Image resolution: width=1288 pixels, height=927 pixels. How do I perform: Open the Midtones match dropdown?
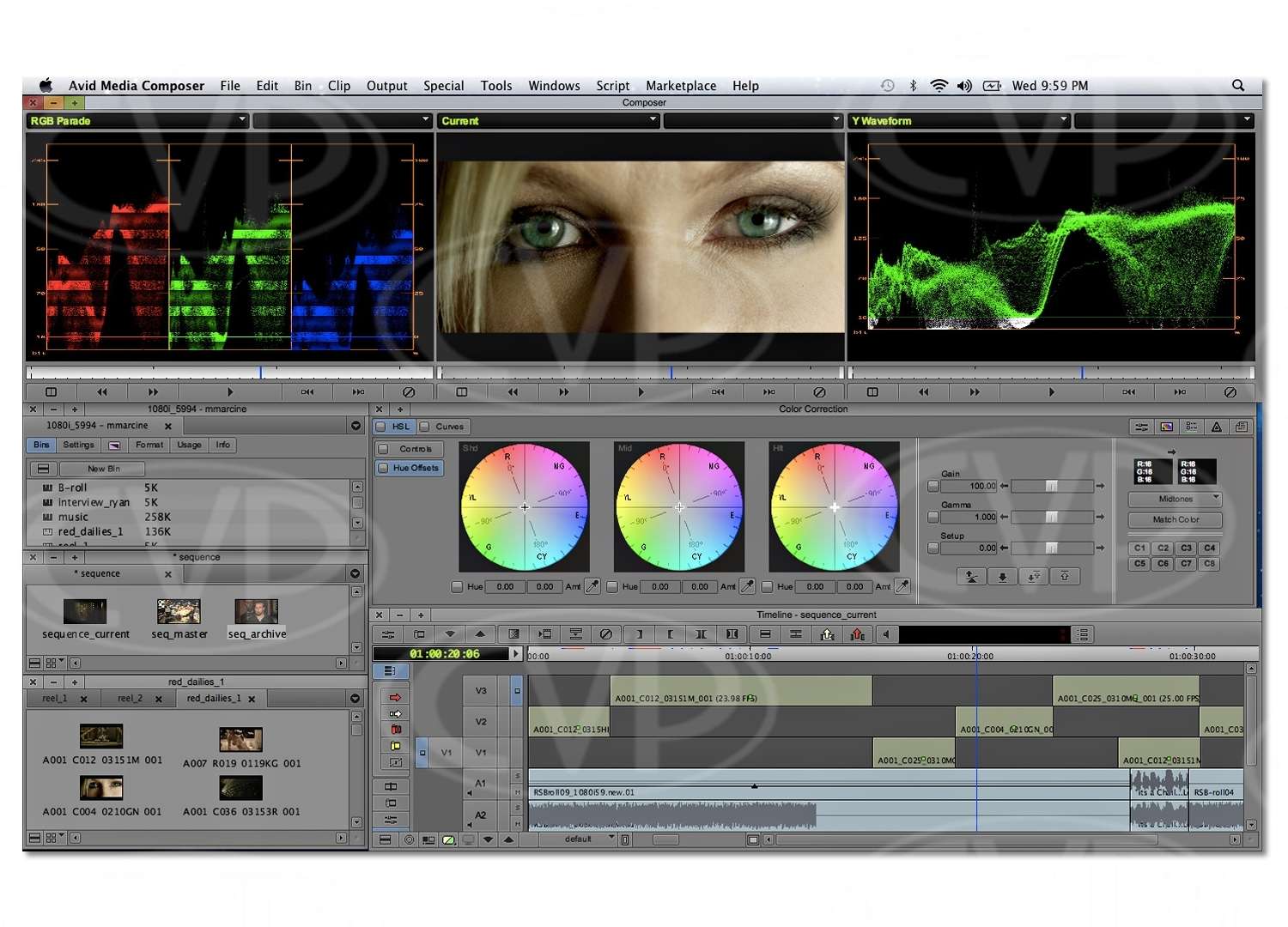[x=1175, y=499]
